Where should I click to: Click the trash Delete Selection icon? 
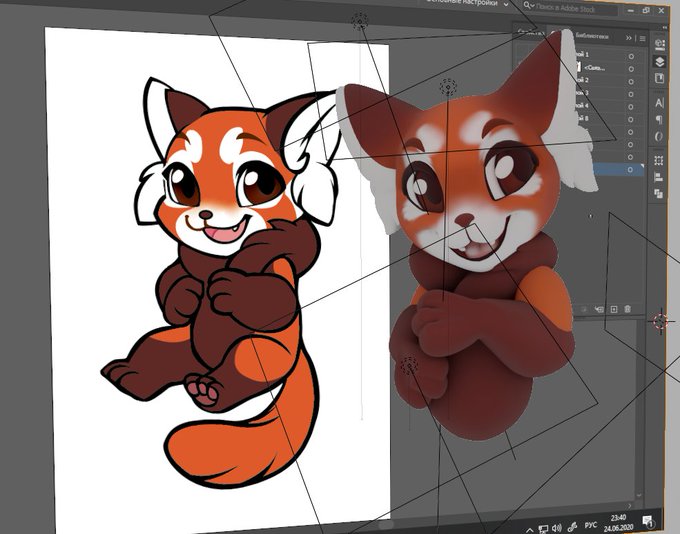tap(627, 309)
